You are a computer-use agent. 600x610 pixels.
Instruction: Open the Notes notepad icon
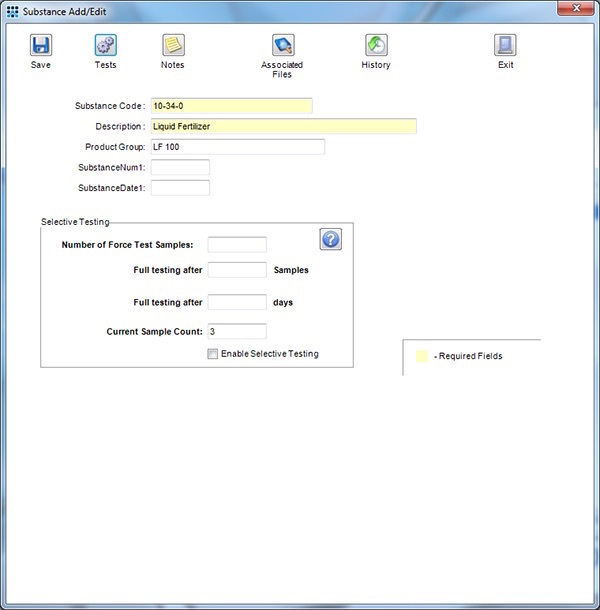[x=173, y=45]
